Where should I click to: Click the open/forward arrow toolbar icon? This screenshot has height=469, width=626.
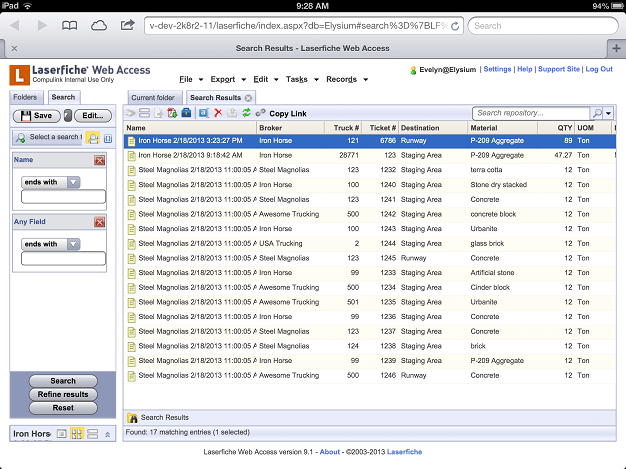pyautogui.click(x=131, y=113)
